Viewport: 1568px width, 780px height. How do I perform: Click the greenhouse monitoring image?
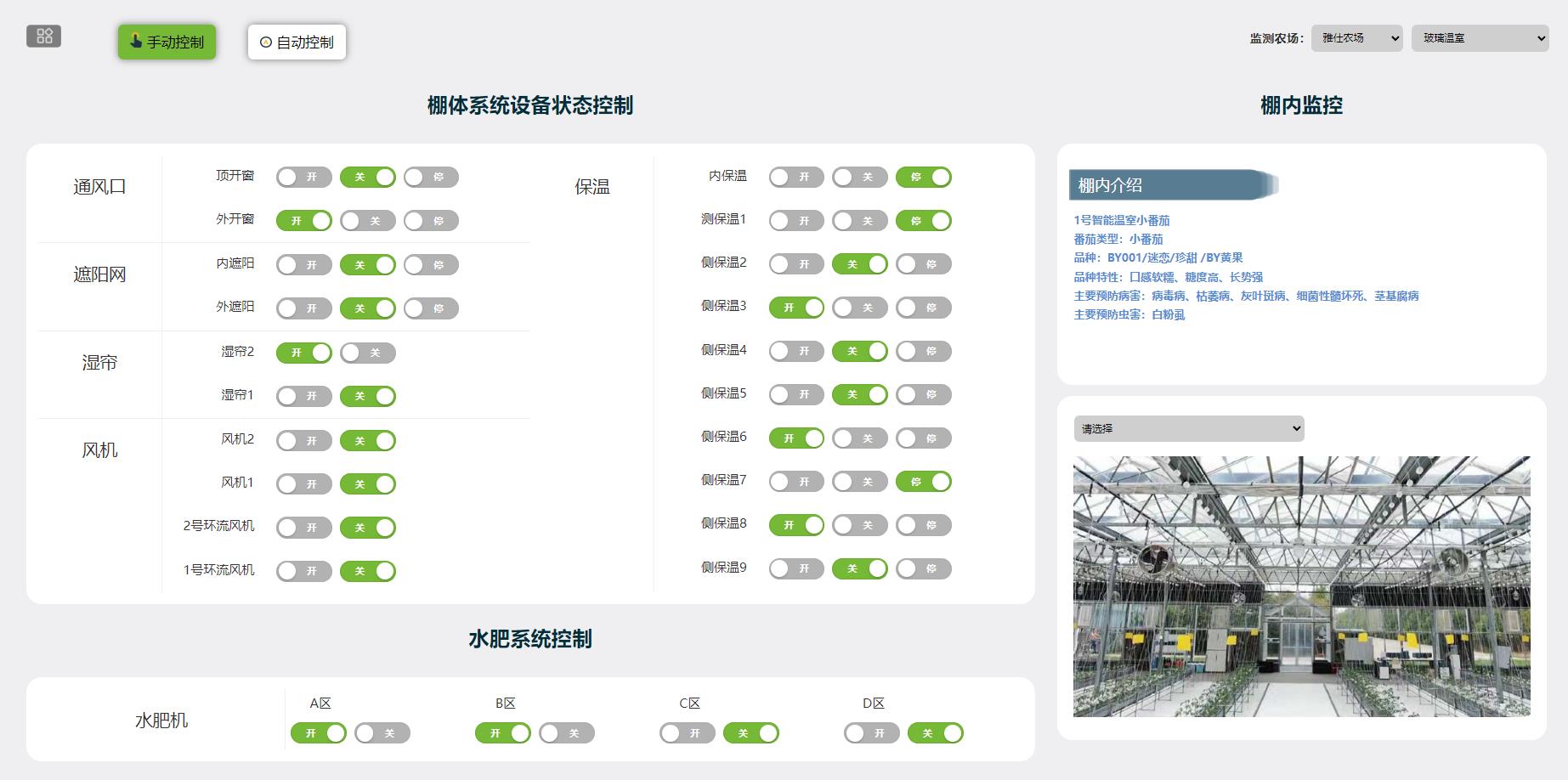point(1301,586)
